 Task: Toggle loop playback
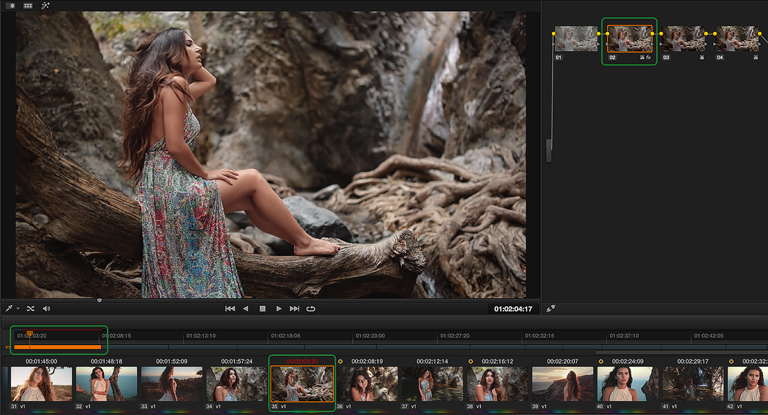point(311,309)
